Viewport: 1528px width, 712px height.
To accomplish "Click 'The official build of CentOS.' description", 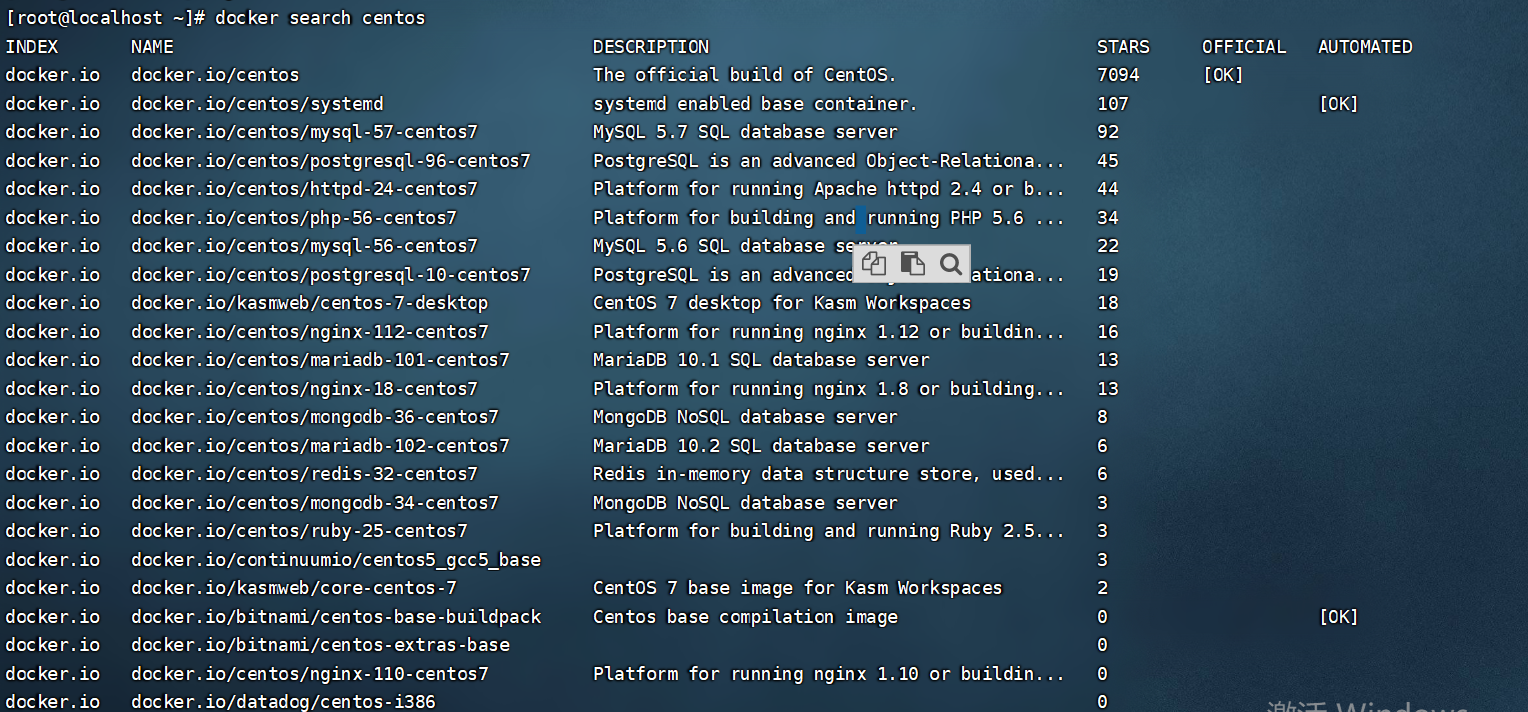I will (745, 75).
